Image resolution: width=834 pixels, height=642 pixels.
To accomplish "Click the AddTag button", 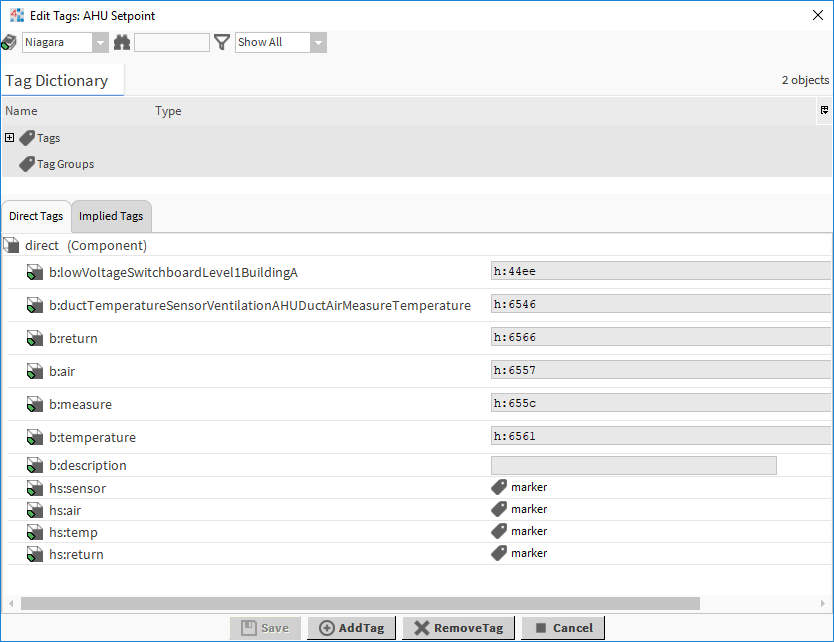I will [352, 628].
